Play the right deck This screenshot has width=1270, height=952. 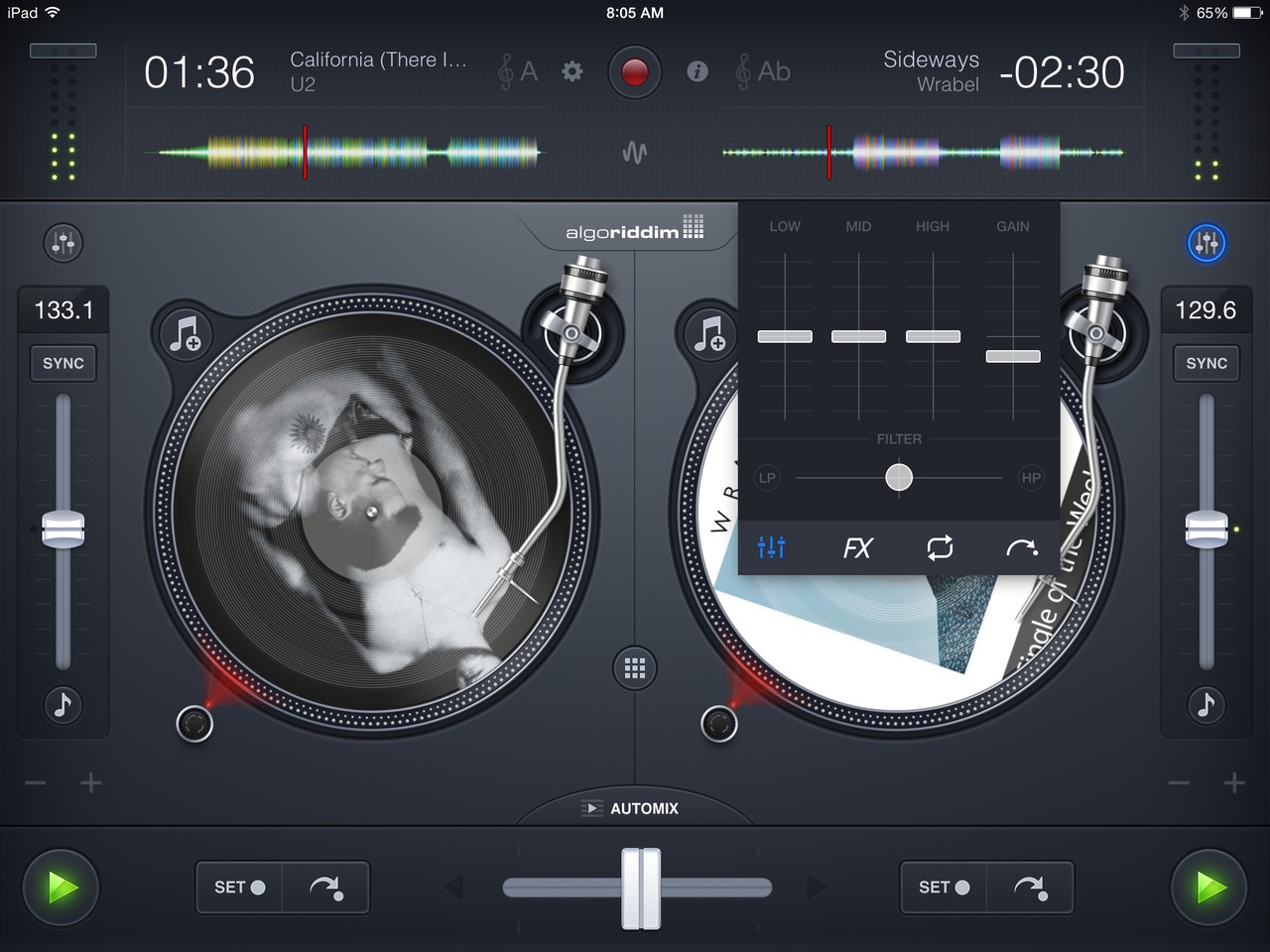pos(1208,887)
